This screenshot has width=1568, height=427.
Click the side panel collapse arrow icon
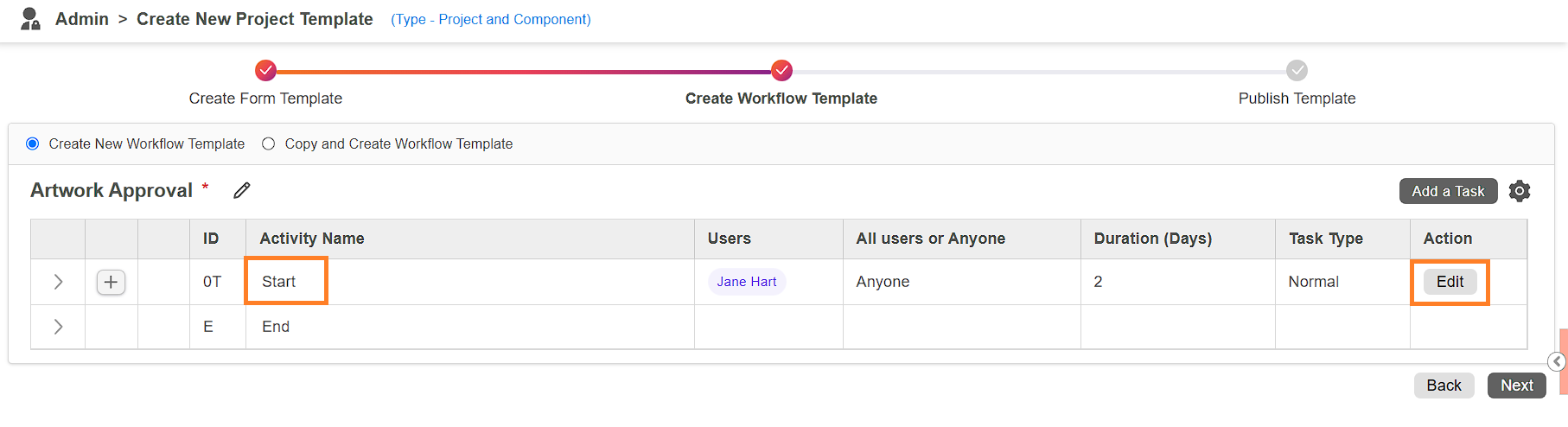click(x=1557, y=361)
